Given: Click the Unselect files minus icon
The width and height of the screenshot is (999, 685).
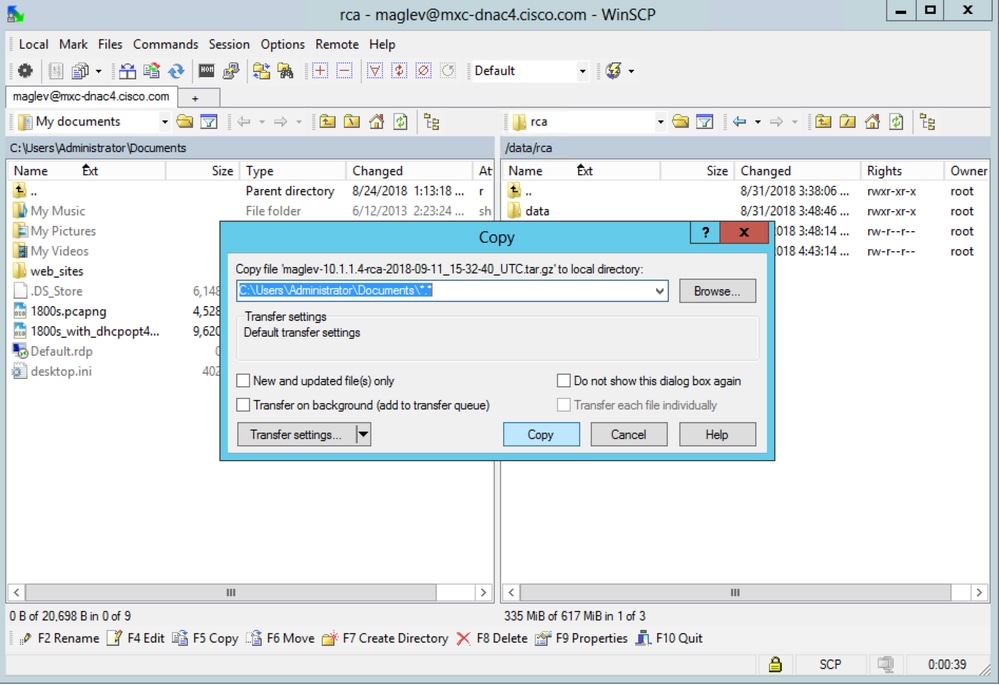Looking at the screenshot, I should [344, 71].
